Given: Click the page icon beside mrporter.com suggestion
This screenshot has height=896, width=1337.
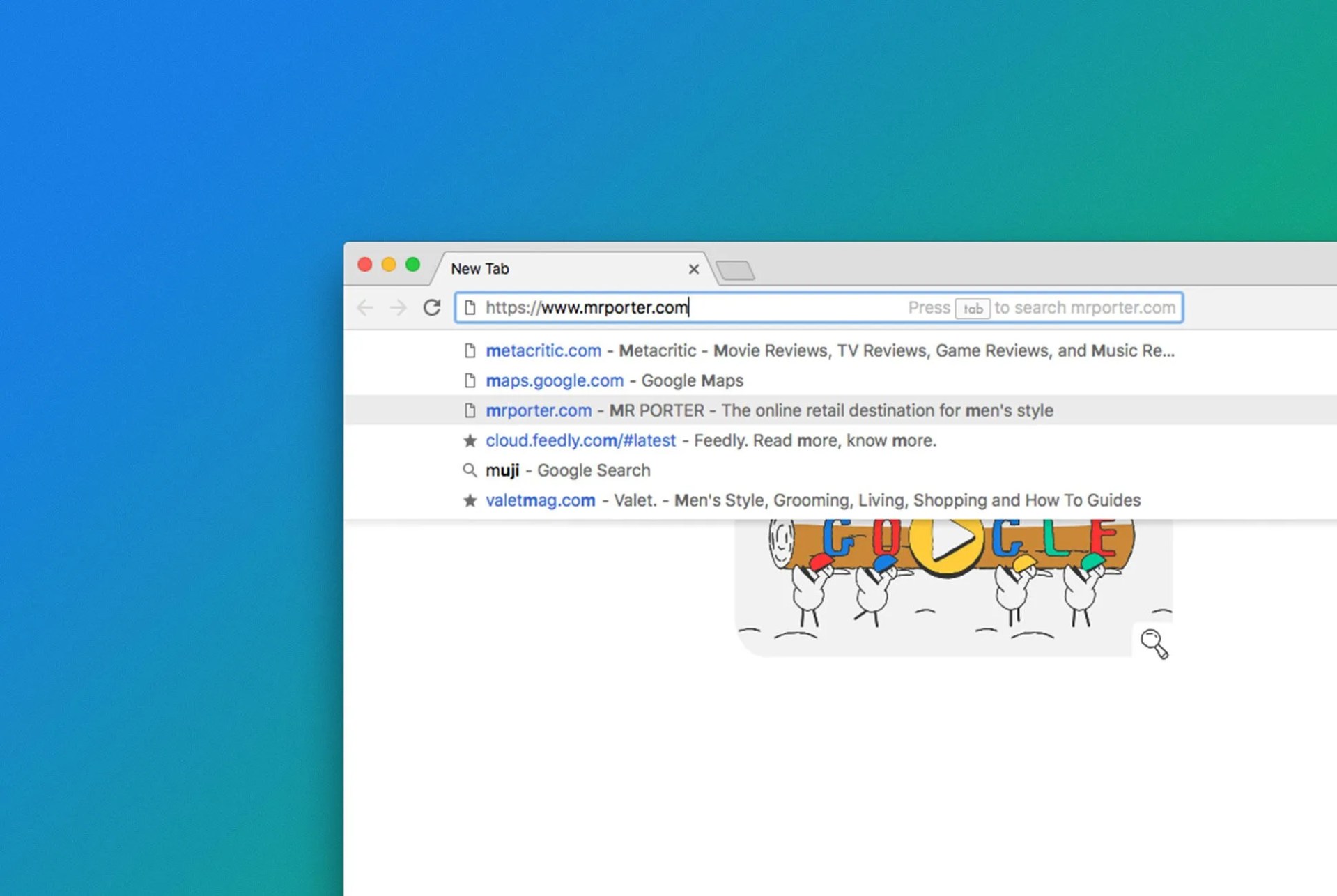Looking at the screenshot, I should (470, 410).
